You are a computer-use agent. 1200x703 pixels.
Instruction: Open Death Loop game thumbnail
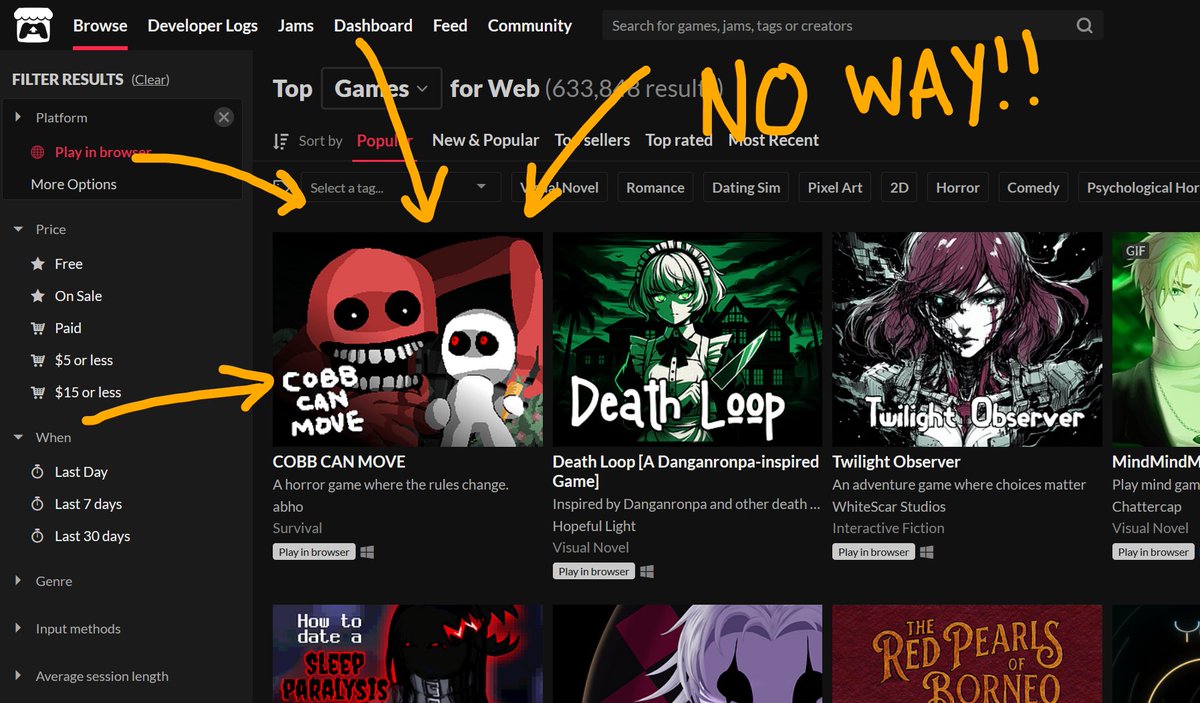(x=688, y=339)
